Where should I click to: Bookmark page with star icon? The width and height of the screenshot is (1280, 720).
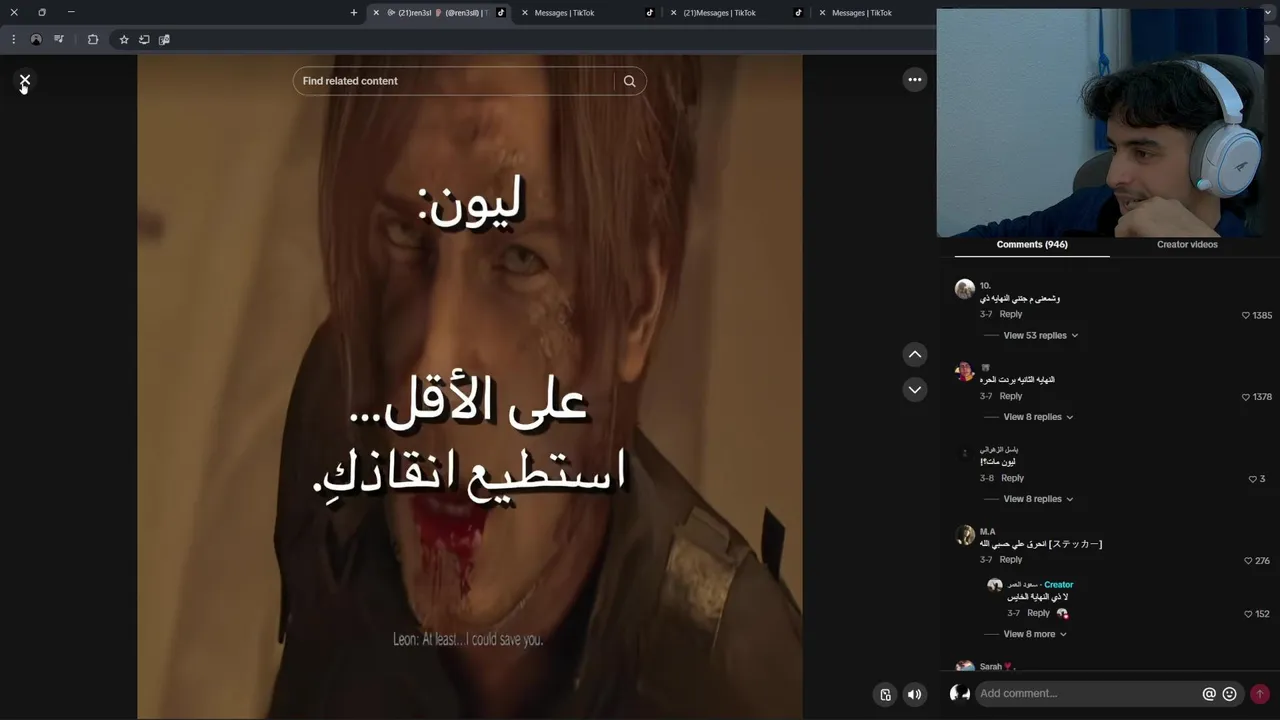pos(124,39)
